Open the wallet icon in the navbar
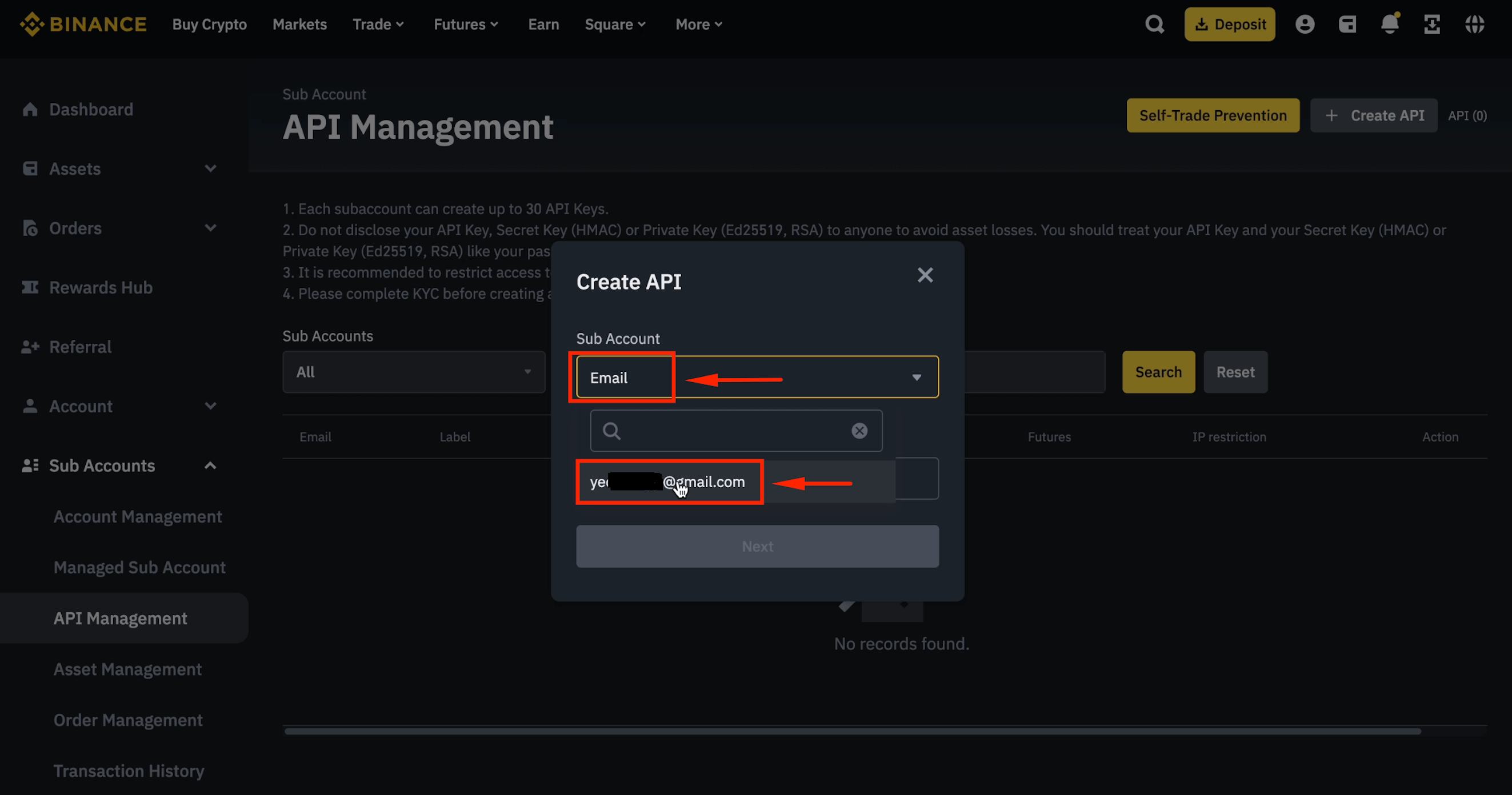The height and width of the screenshot is (795, 1512). [1347, 24]
